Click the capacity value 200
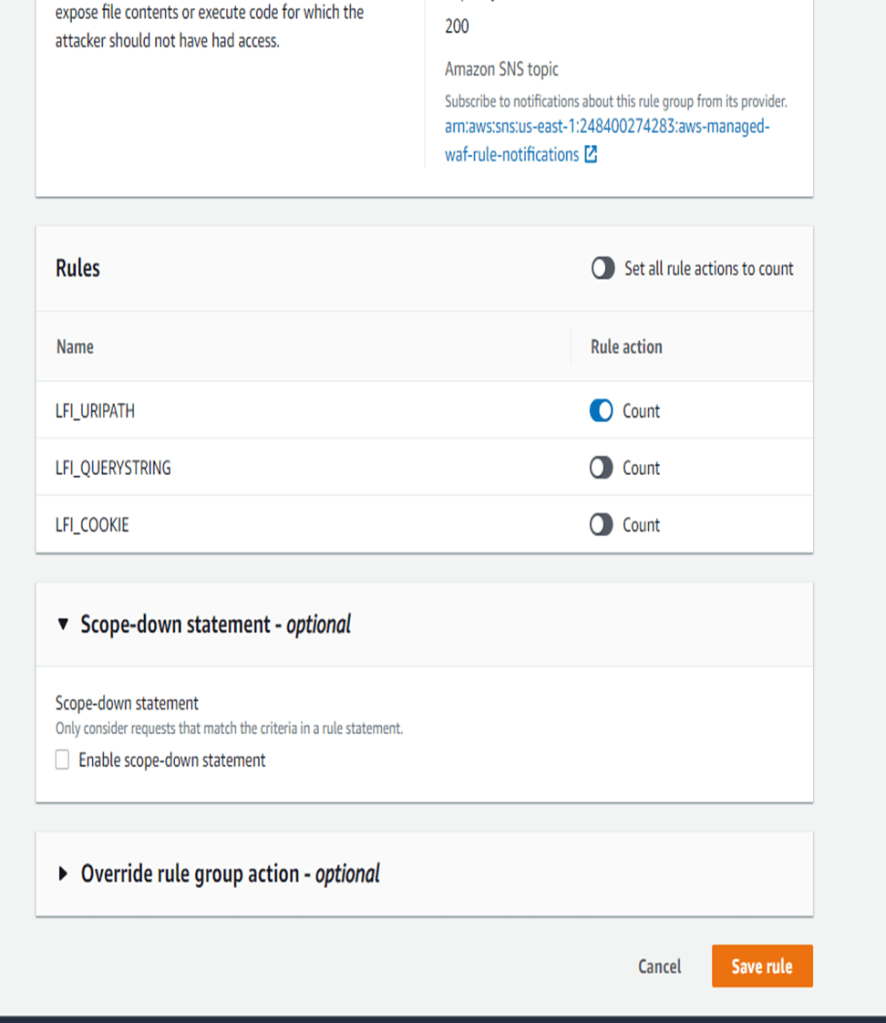 pos(457,27)
